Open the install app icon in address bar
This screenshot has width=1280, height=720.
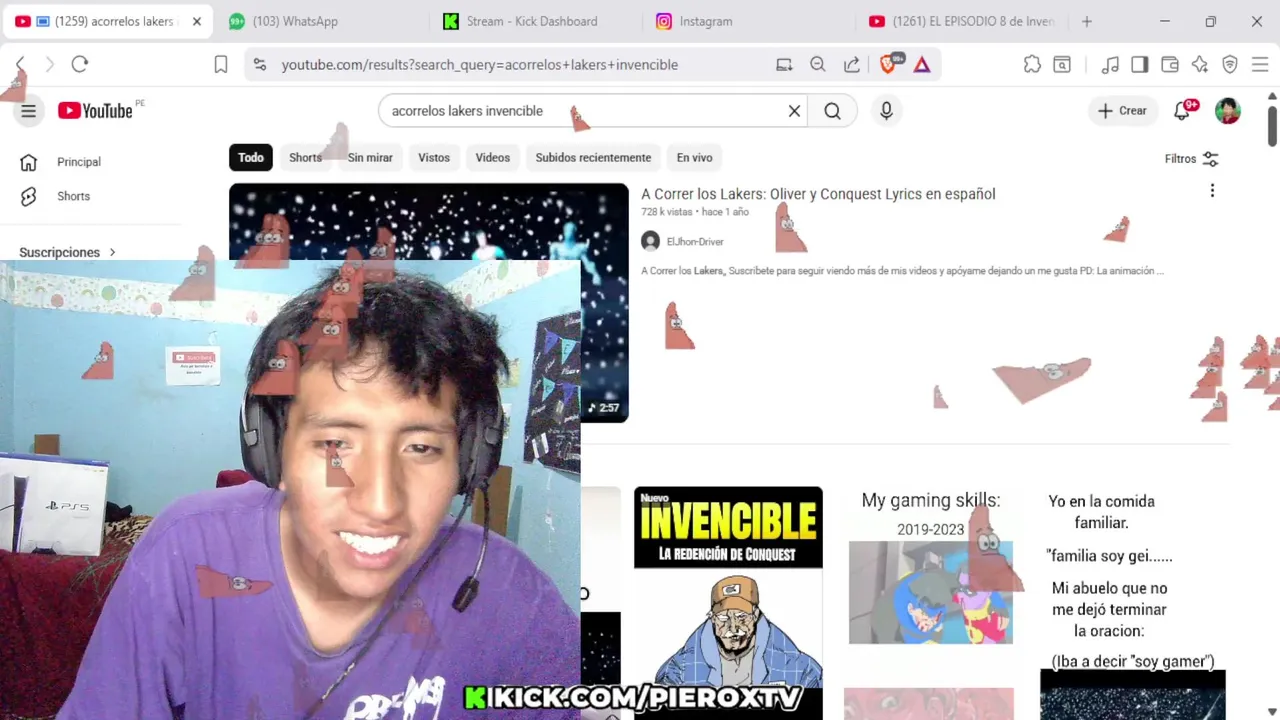pyautogui.click(x=784, y=65)
